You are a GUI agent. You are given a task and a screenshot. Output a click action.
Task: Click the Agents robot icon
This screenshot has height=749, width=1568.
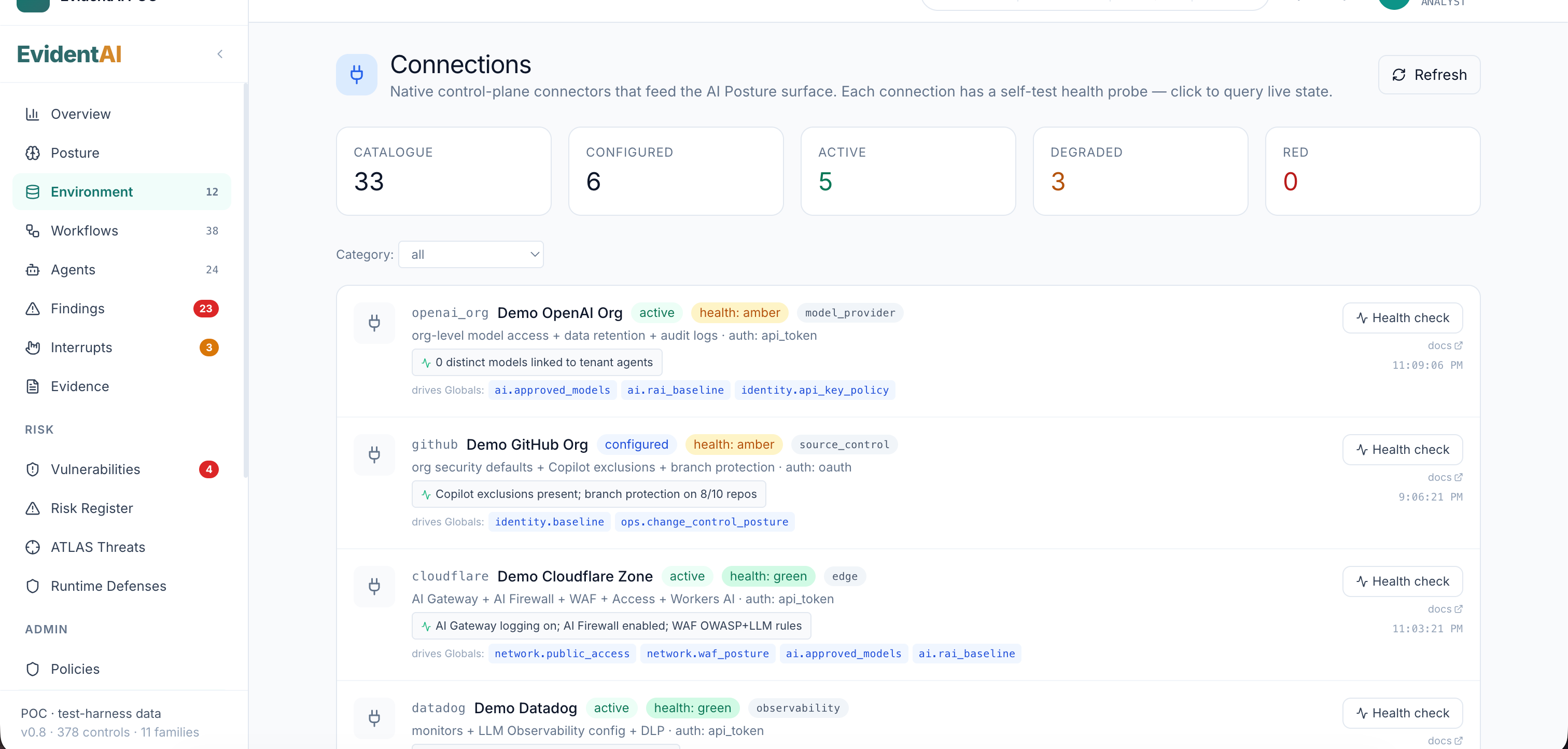32,270
